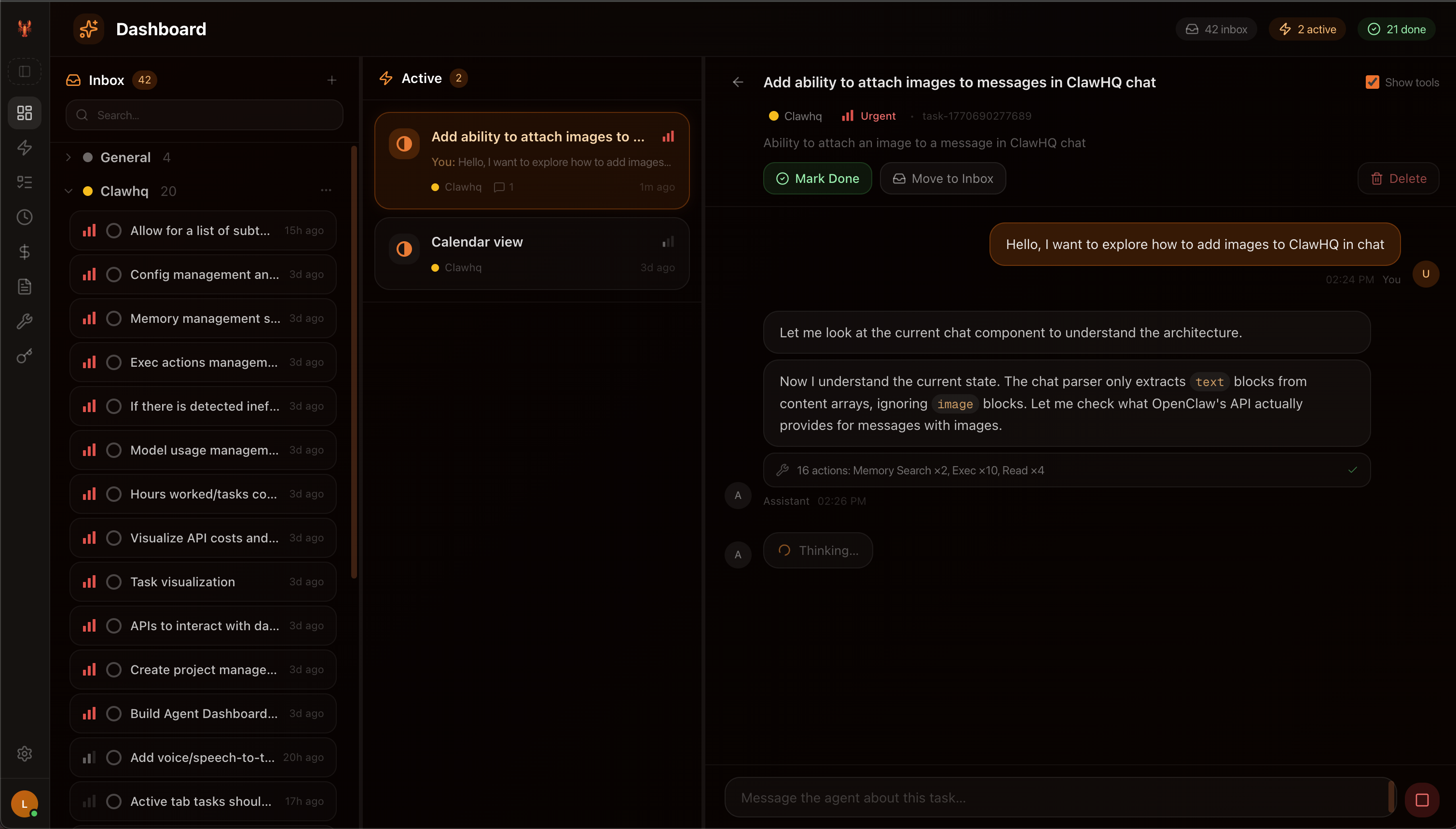1456x829 pixels.
Task: Open the billing dollar icon in sidebar
Action: 25,252
